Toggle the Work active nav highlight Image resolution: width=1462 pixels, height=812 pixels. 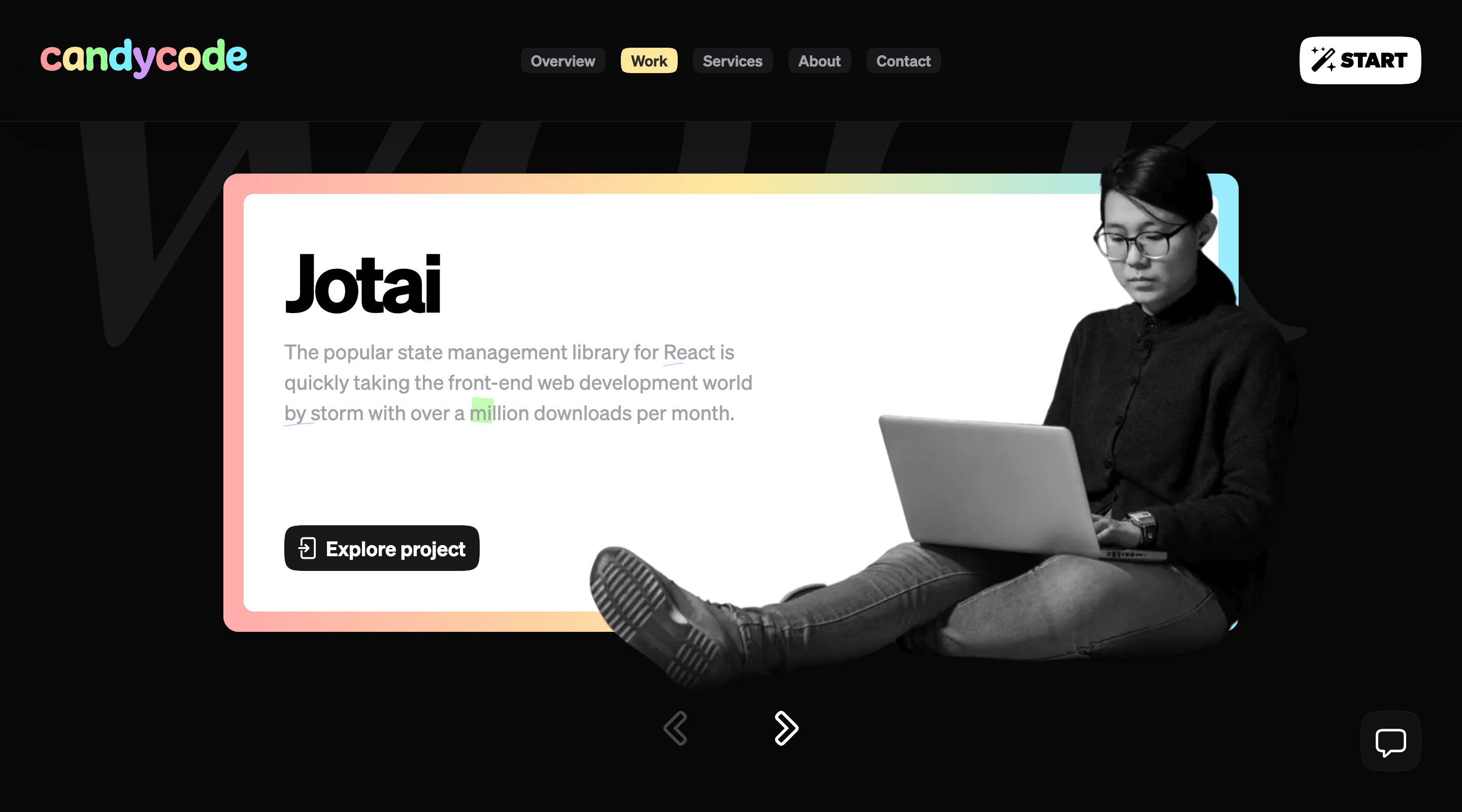pyautogui.click(x=648, y=61)
